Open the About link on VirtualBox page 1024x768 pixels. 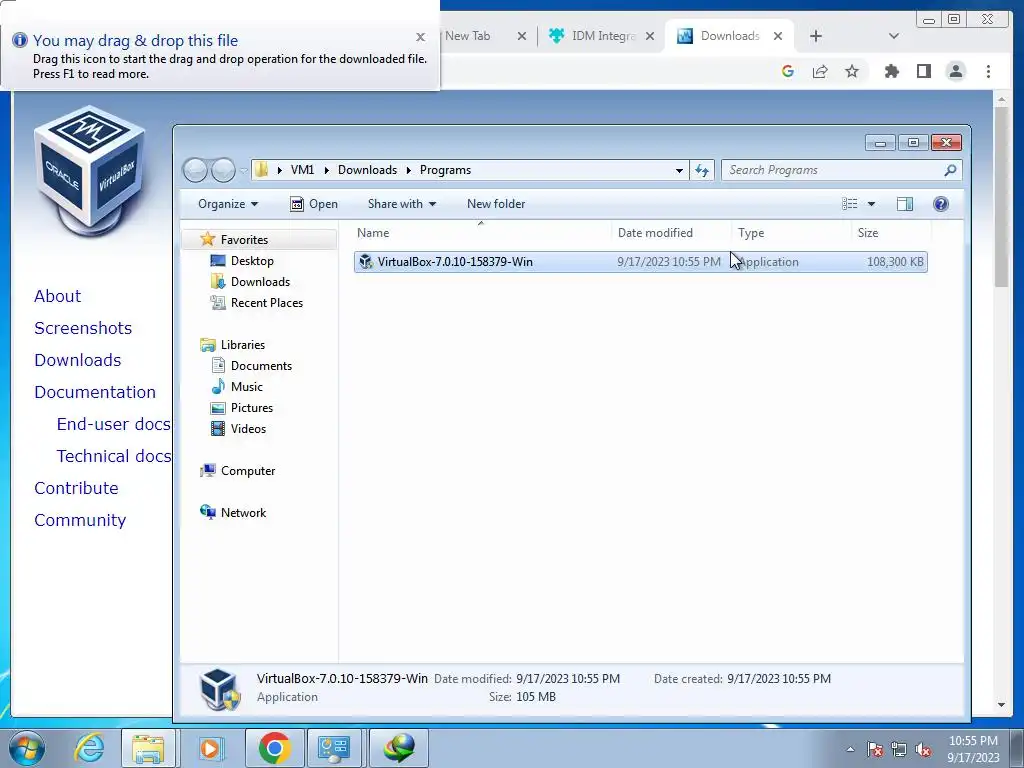[57, 296]
